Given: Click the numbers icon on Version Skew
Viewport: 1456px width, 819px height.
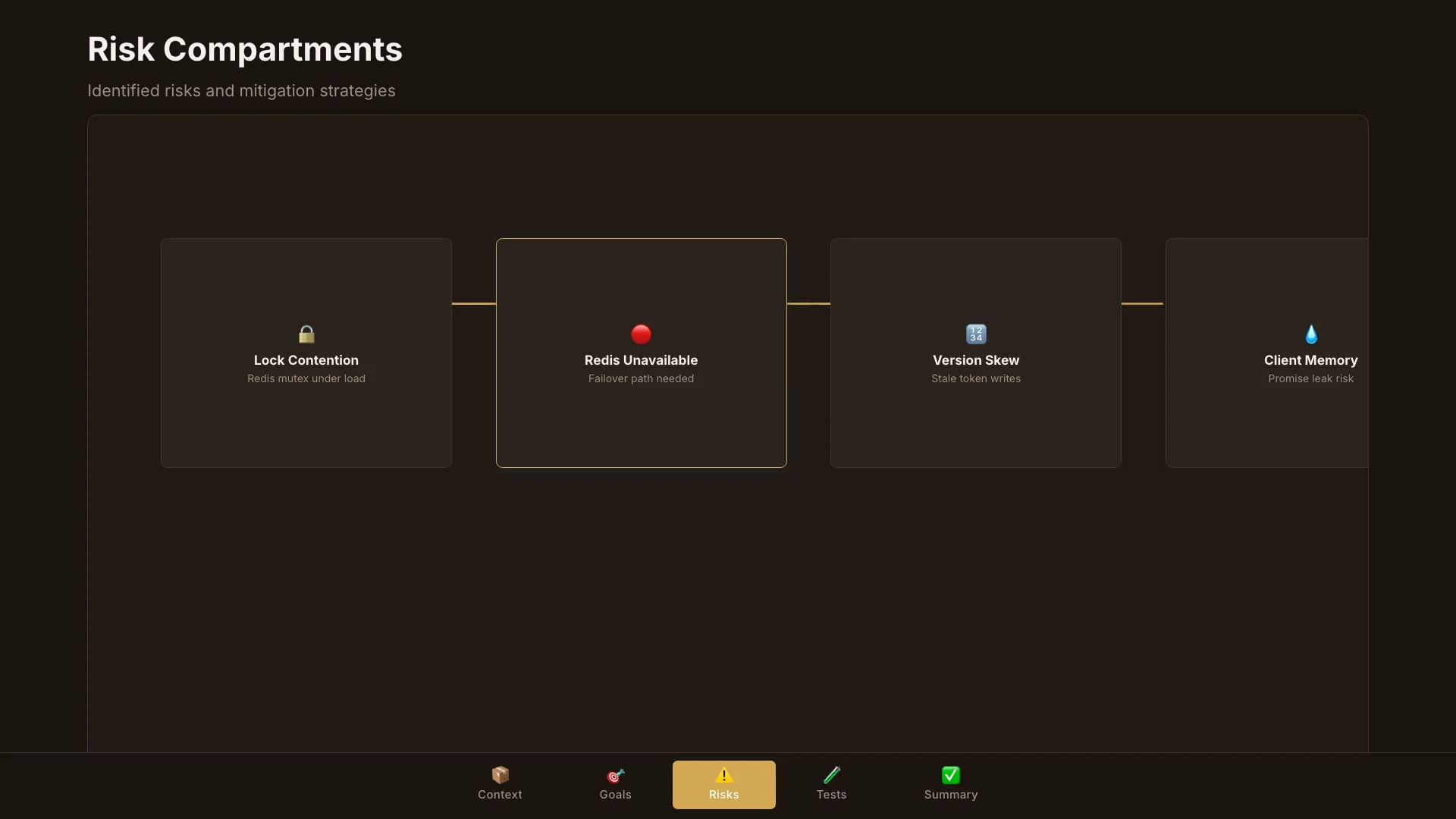Looking at the screenshot, I should (x=976, y=334).
